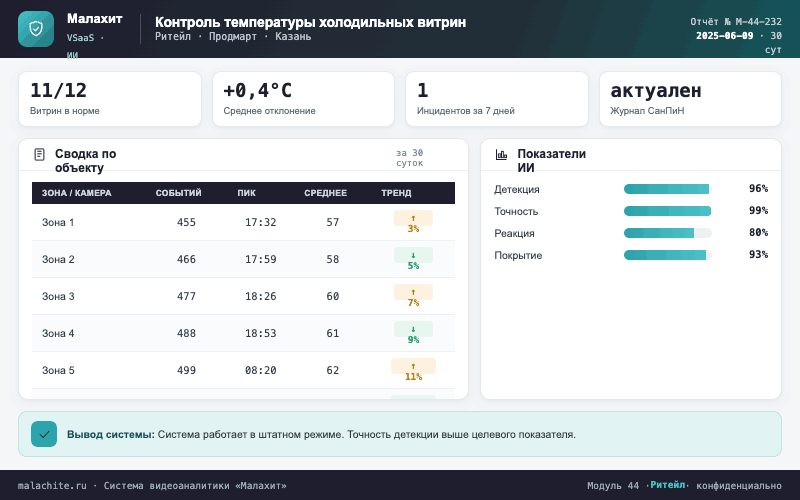800x500 pixels.
Task: Click the 96% detection value
Action: [x=758, y=188]
